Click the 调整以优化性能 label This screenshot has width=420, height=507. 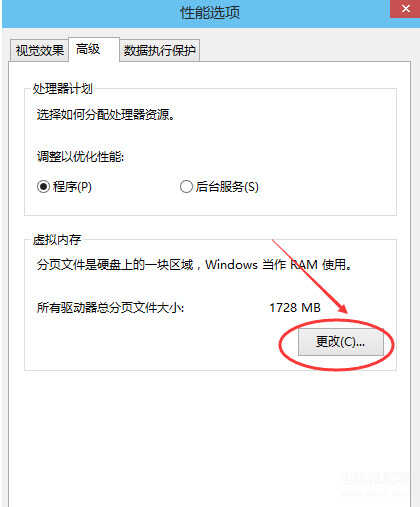[80, 156]
